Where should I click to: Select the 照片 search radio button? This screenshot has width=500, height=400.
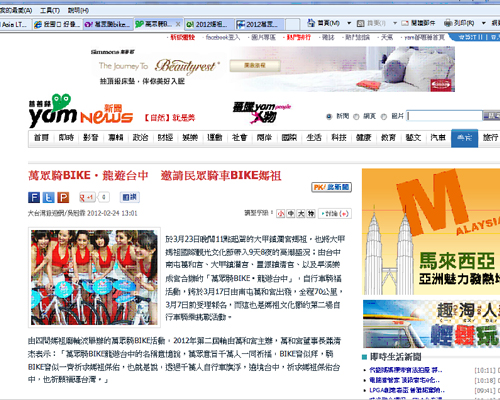[x=384, y=117]
